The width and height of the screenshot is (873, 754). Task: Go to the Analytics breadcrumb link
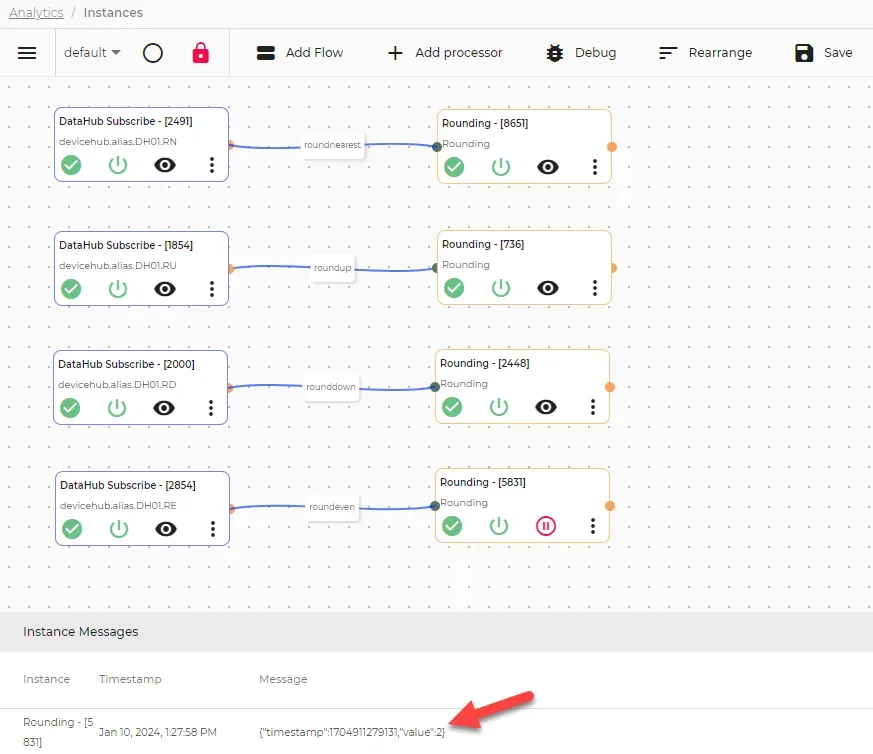[x=36, y=12]
